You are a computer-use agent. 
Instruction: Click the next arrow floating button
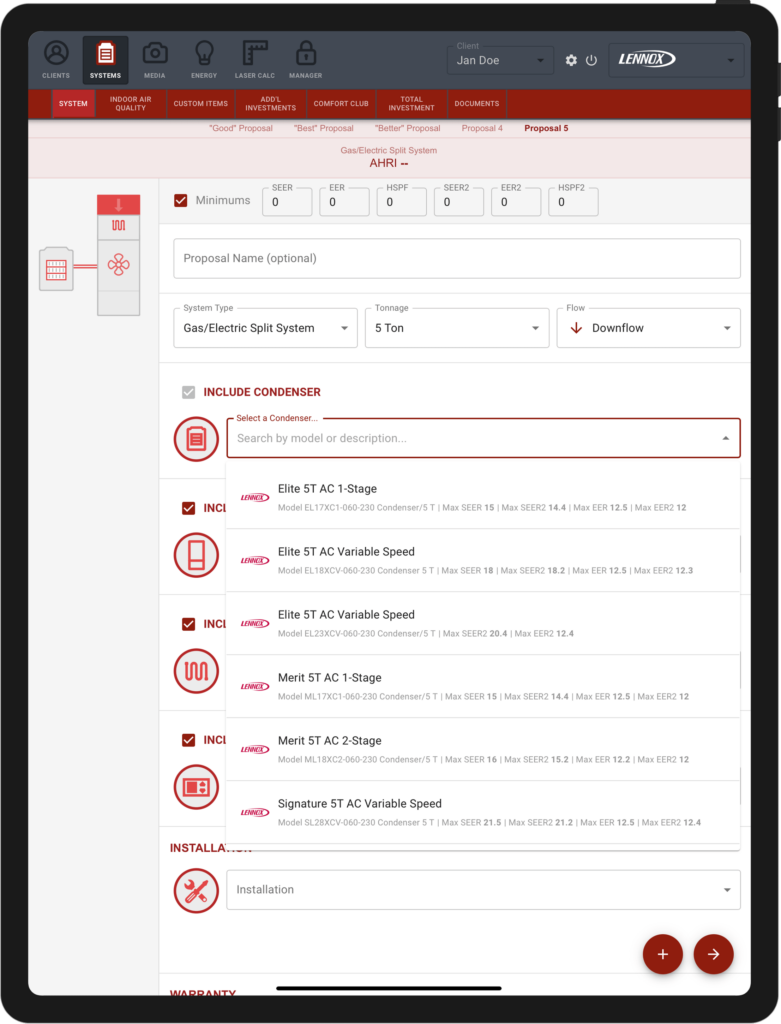pos(714,954)
